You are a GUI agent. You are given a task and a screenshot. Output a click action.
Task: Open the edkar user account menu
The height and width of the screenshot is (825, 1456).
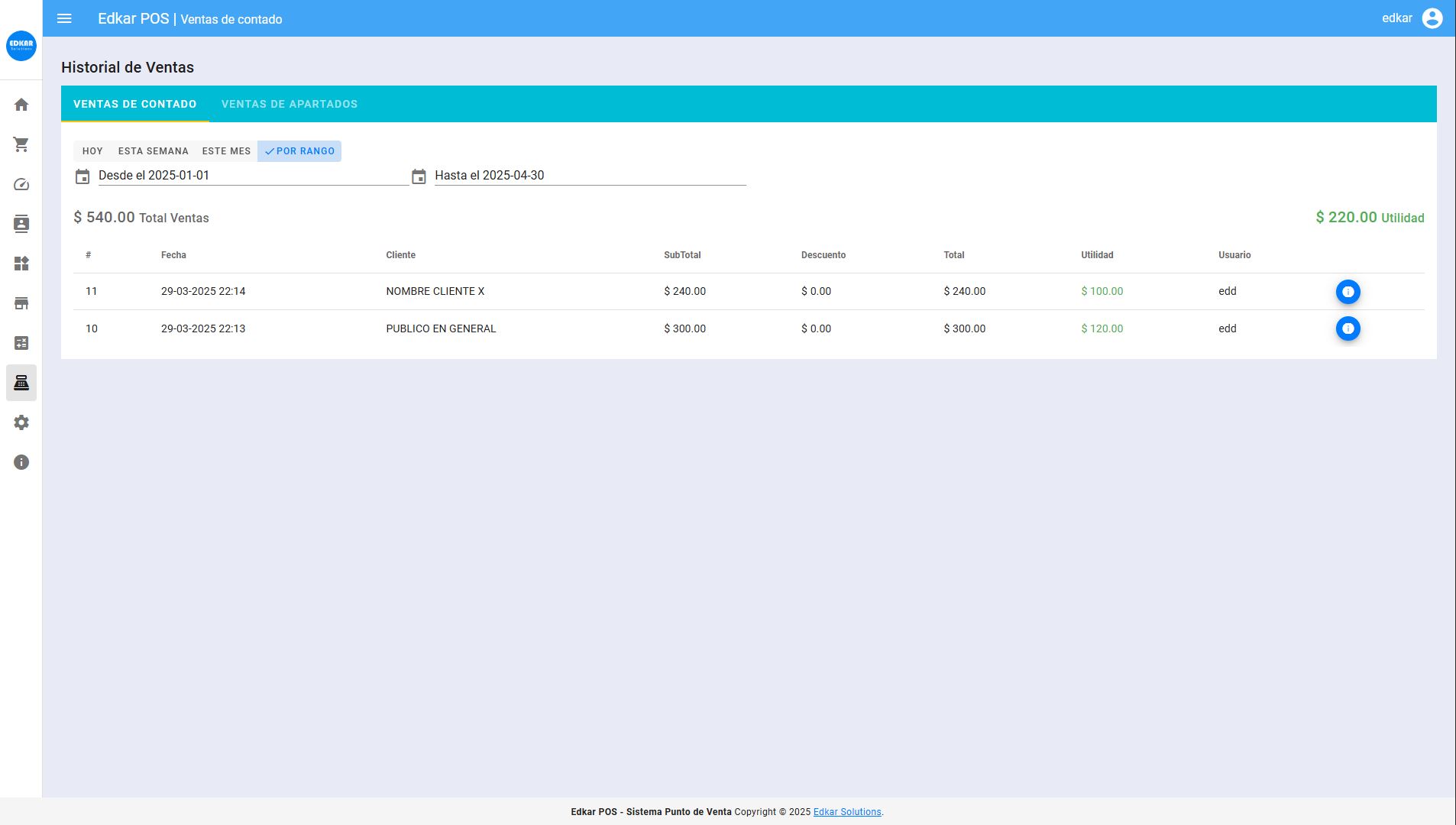coord(1432,18)
